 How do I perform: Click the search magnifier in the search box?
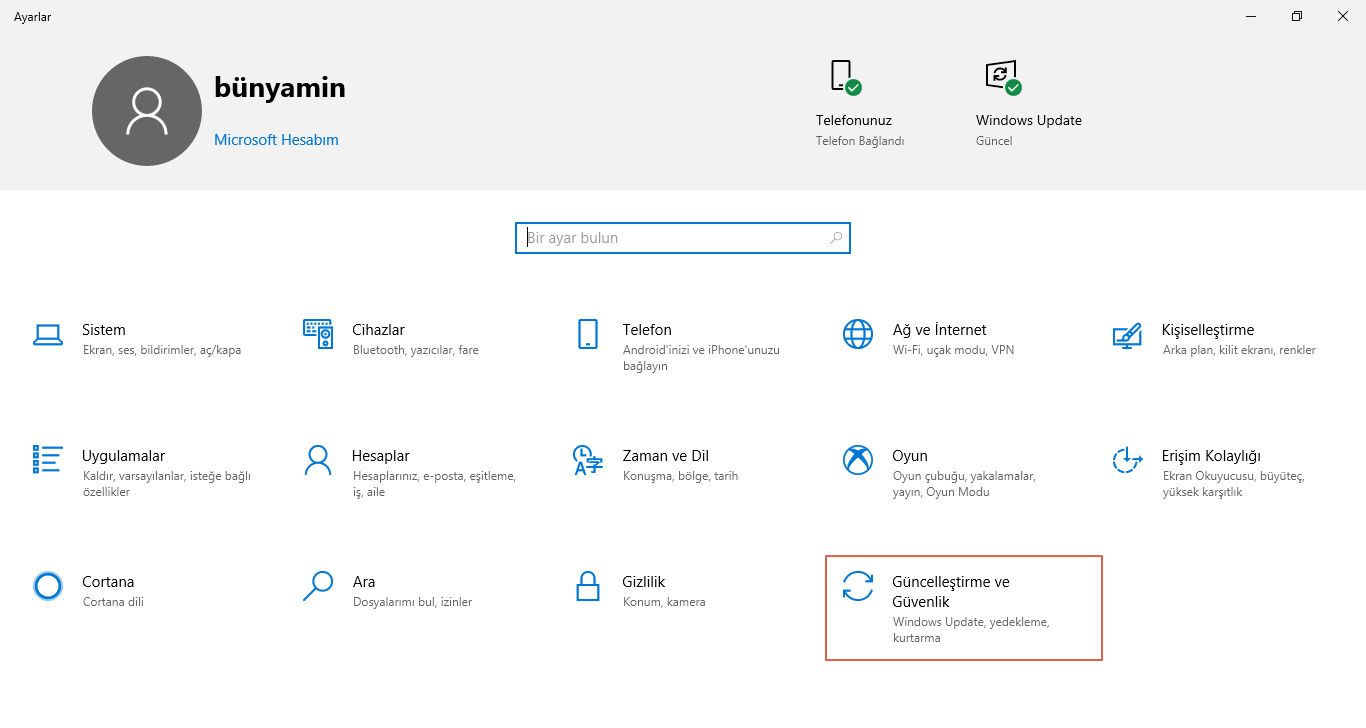(x=836, y=238)
